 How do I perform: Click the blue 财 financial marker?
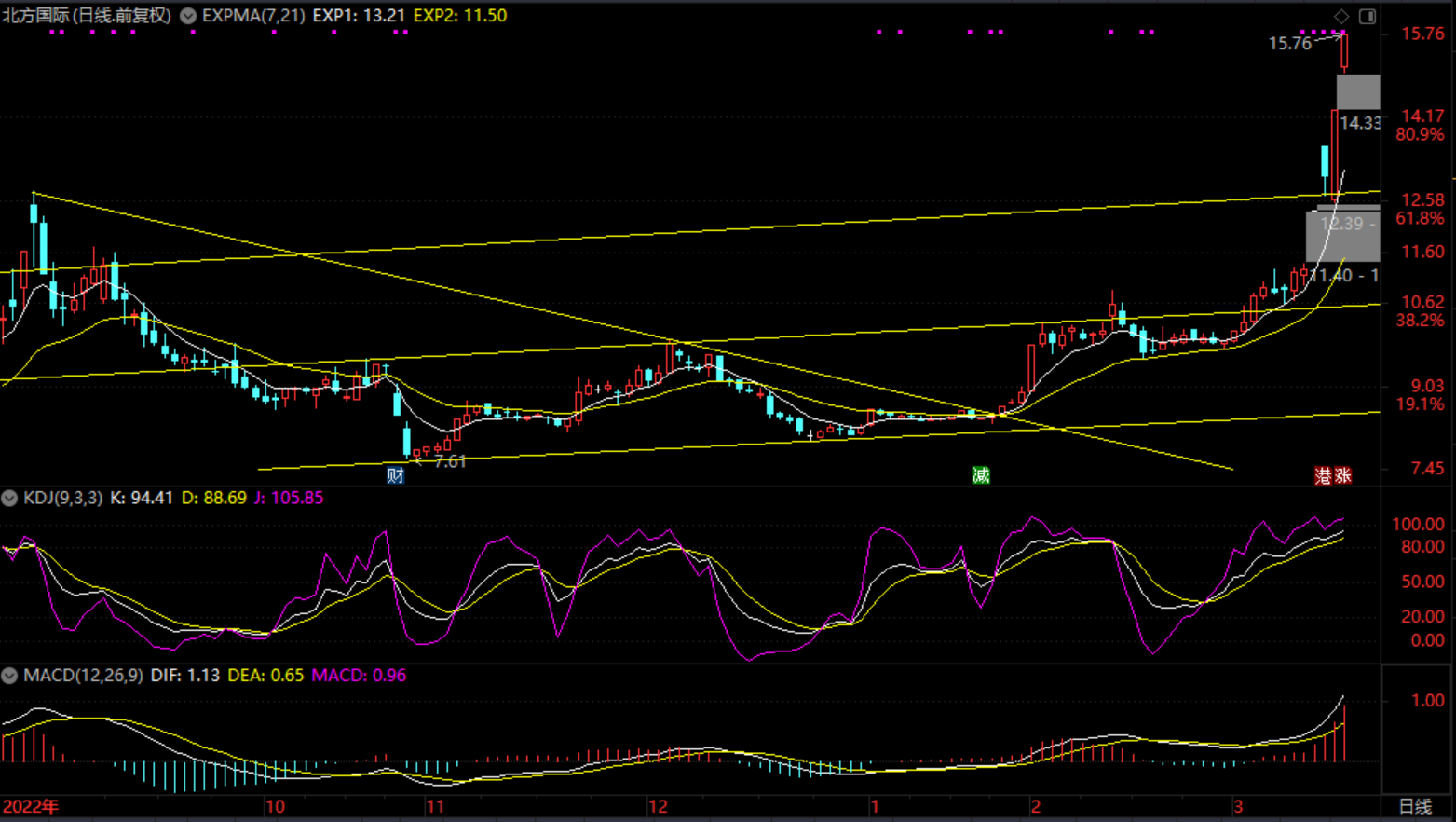(x=396, y=475)
